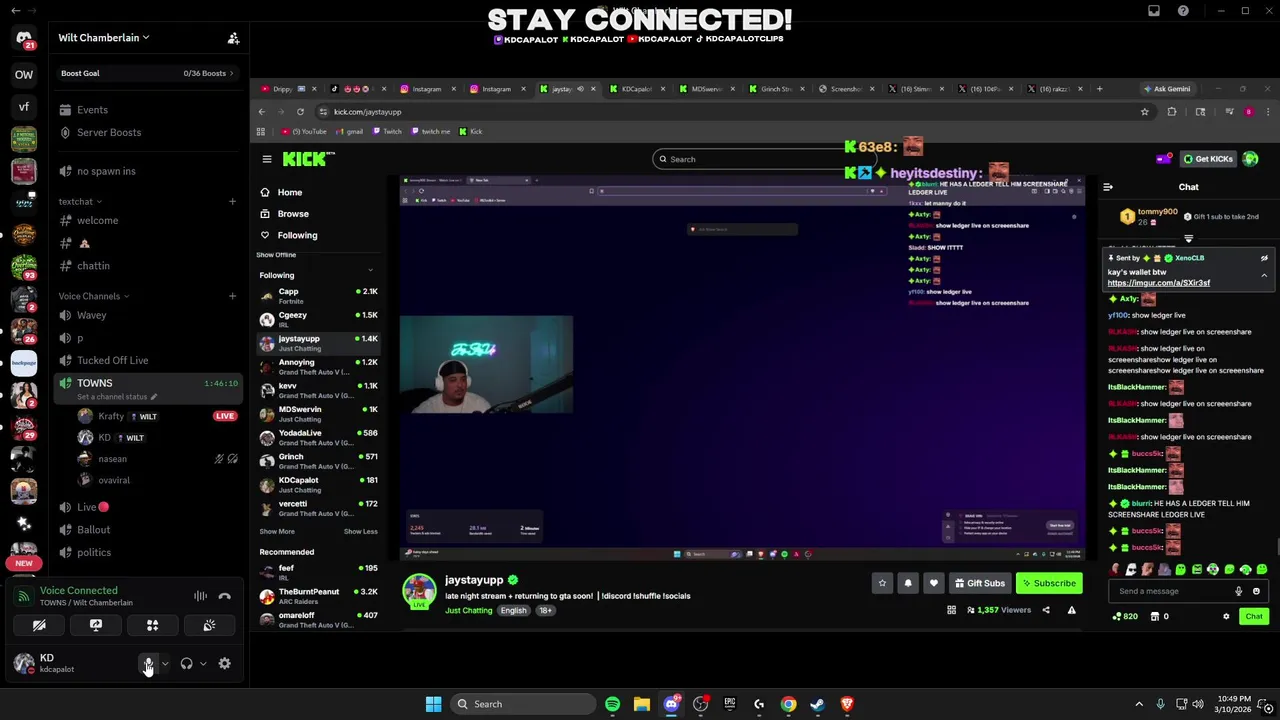Screen dimensions: 1280x720
Task: Share your screen in Discord
Action: [x=96, y=625]
